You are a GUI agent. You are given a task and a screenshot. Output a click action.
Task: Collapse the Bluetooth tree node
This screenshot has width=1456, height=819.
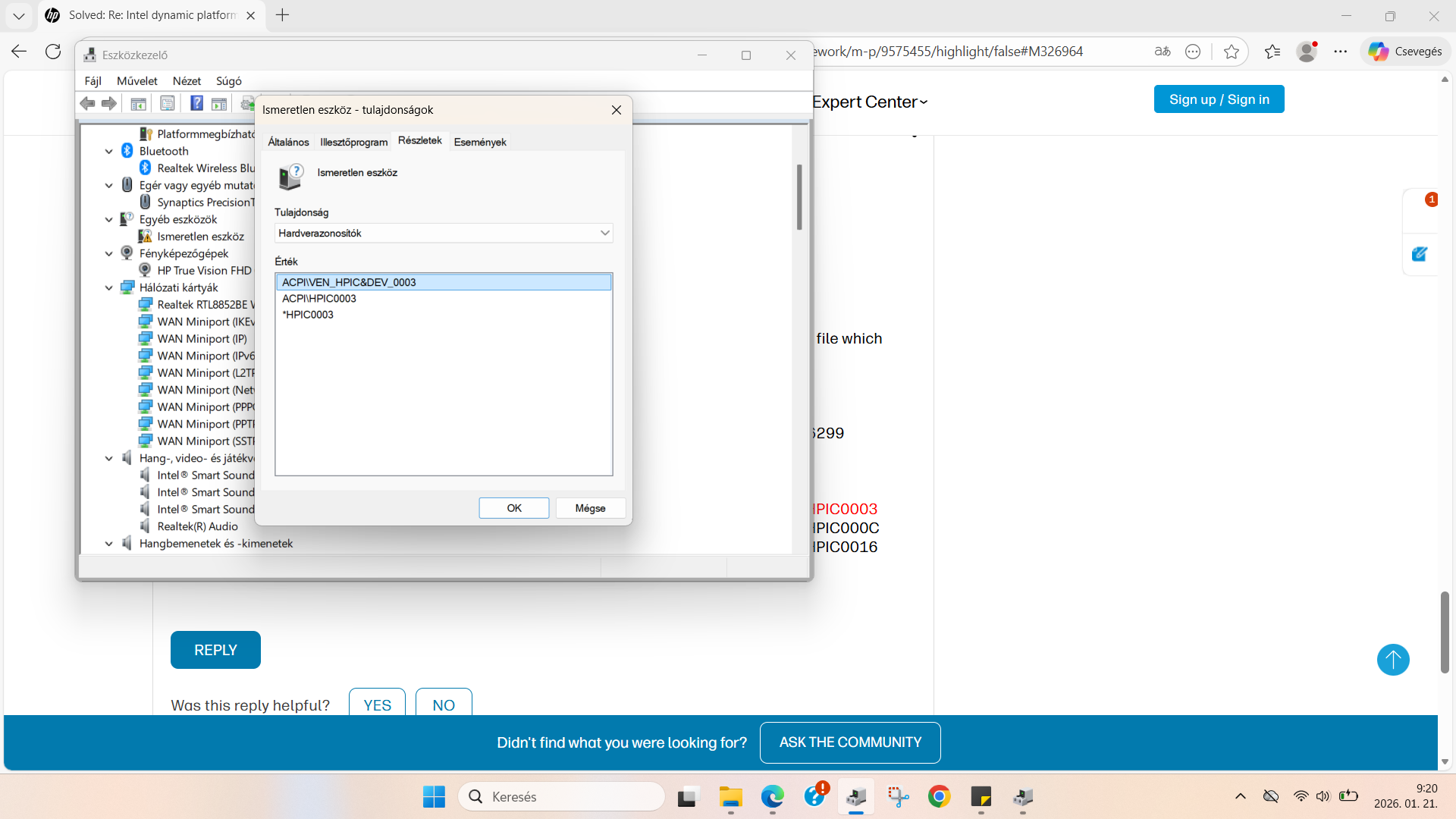[109, 152]
